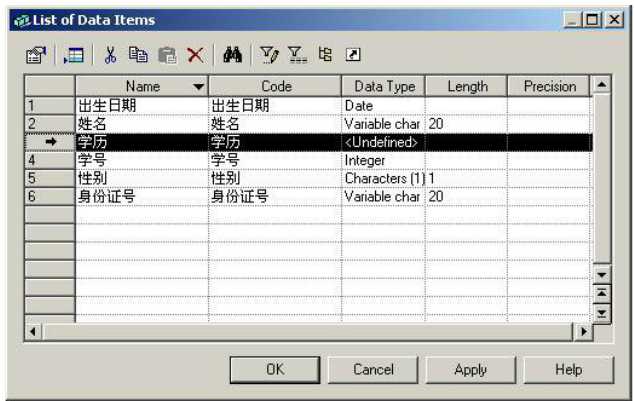Click the Characters (1) data type cell
This screenshot has height=401, width=634.
point(383,178)
